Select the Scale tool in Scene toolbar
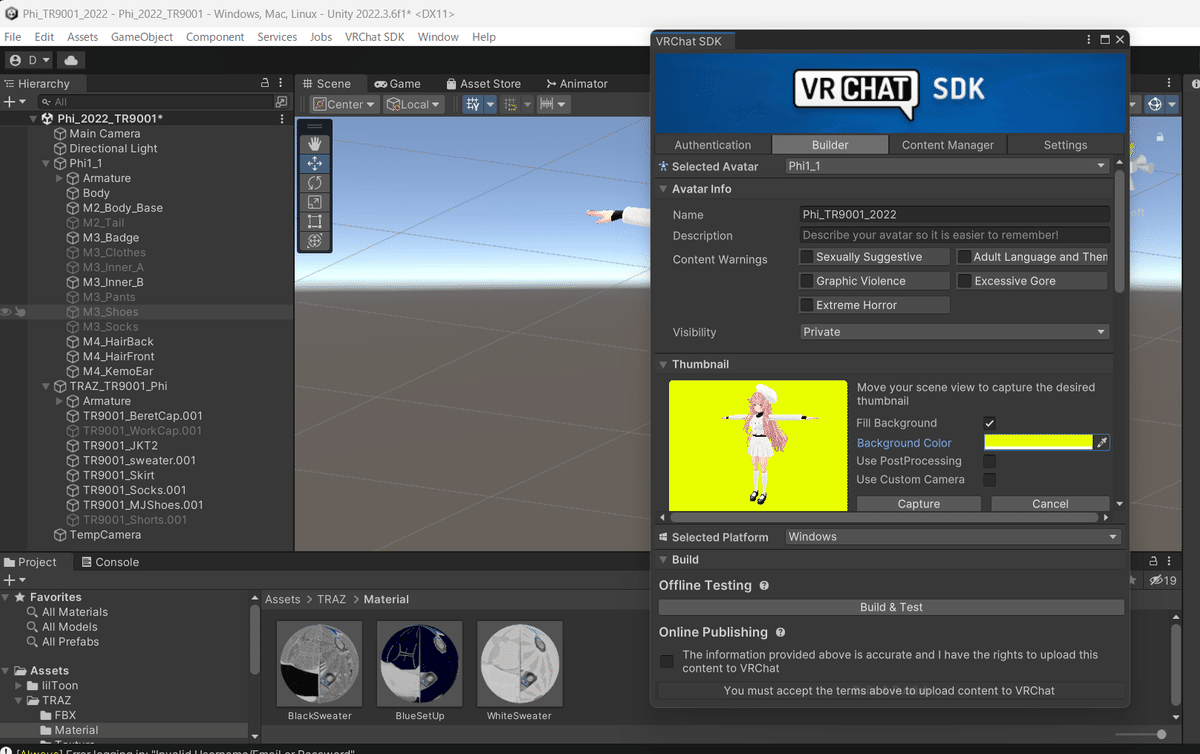1200x754 pixels. [314, 202]
